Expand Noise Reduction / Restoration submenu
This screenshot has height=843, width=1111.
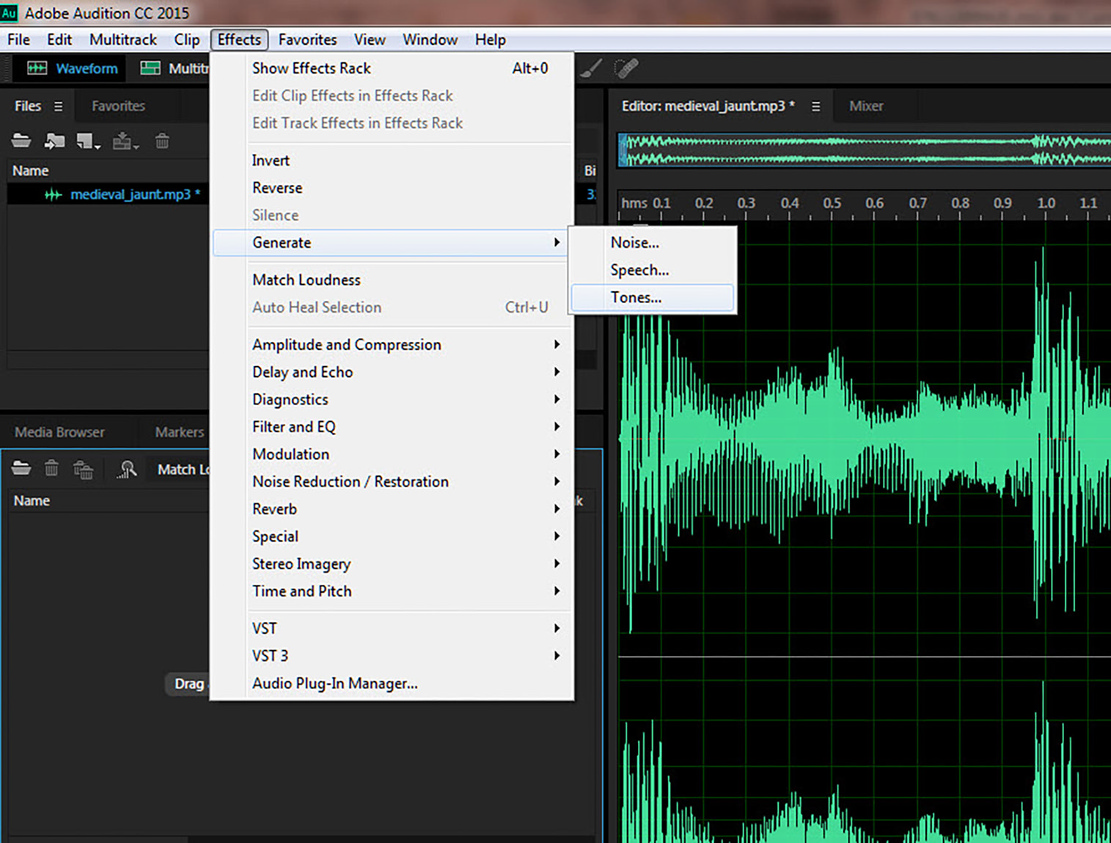393,482
